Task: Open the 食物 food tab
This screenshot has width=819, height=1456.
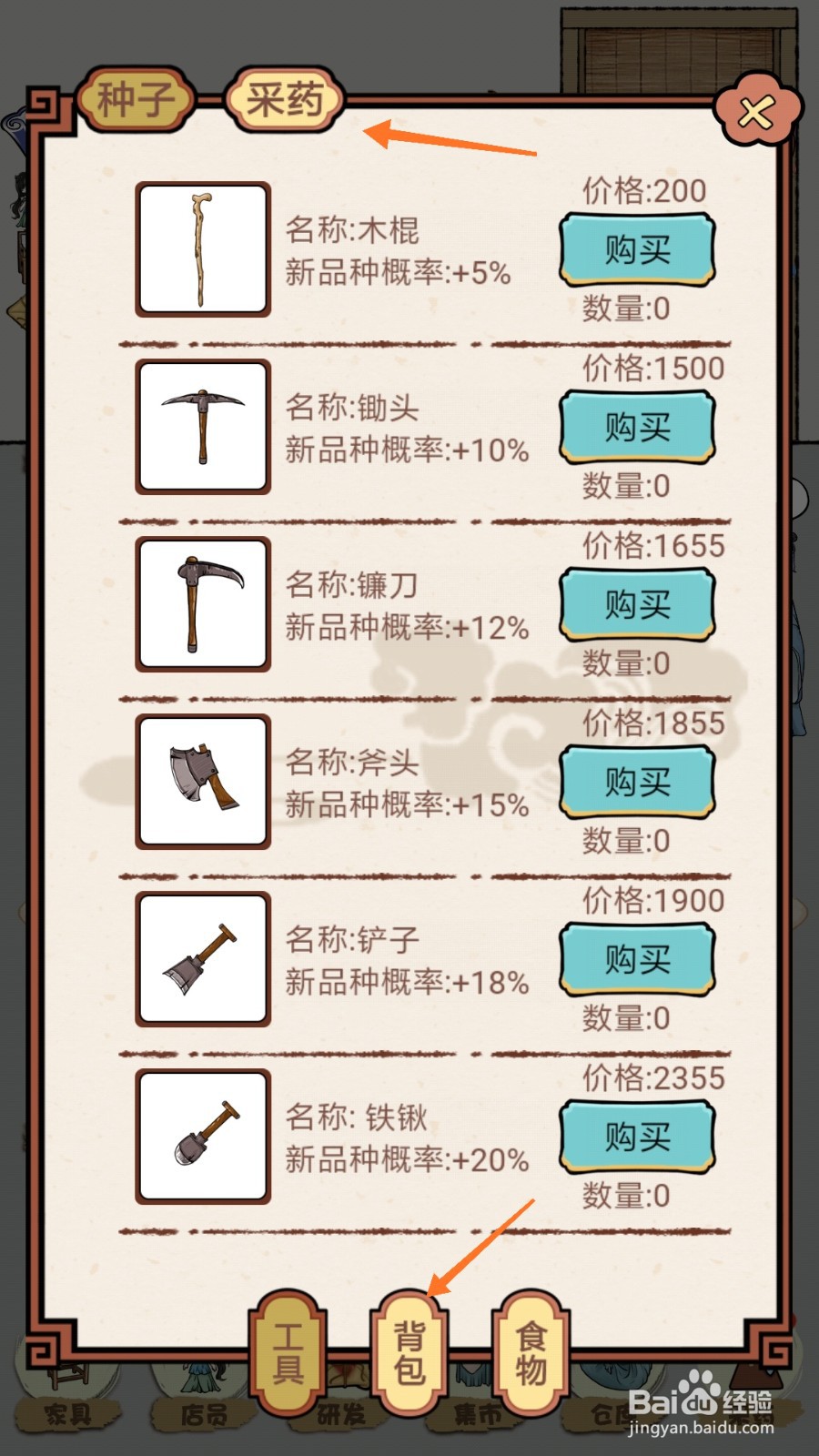Action: point(531,1353)
